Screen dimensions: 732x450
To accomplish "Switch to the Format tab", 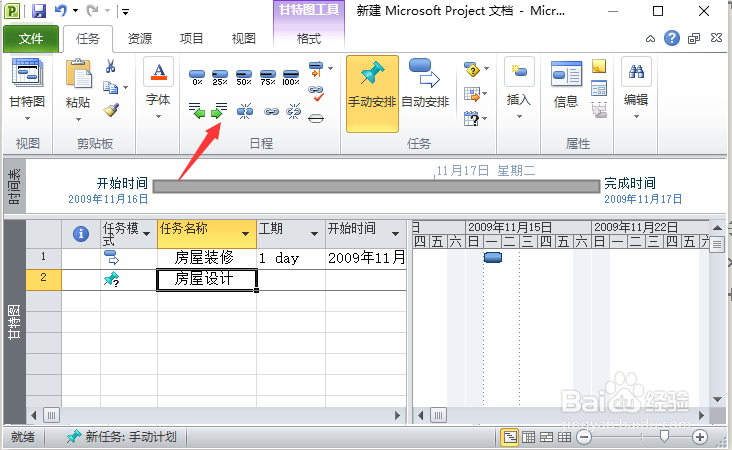I will [309, 39].
